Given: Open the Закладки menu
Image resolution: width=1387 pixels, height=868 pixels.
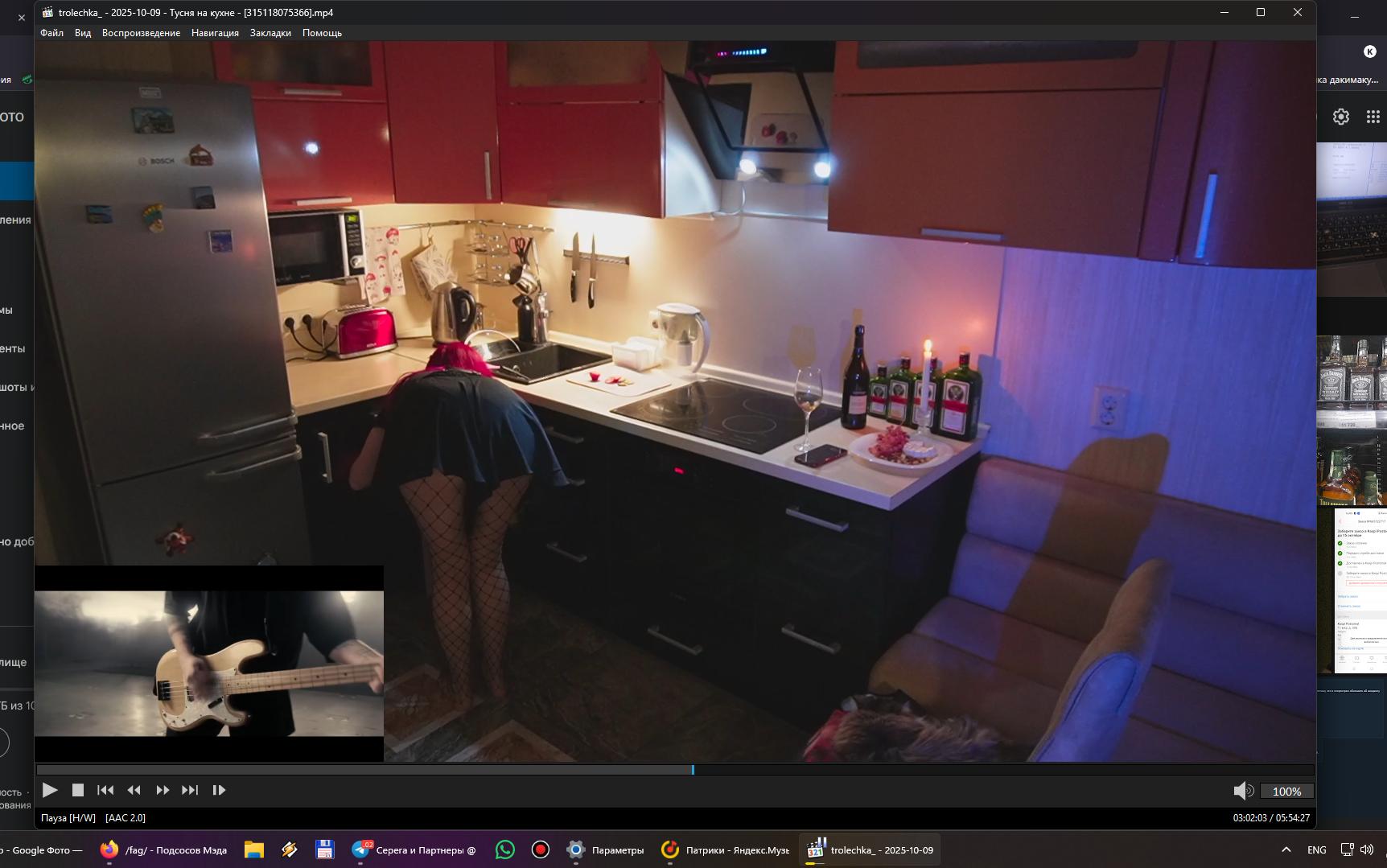Looking at the screenshot, I should click(270, 33).
